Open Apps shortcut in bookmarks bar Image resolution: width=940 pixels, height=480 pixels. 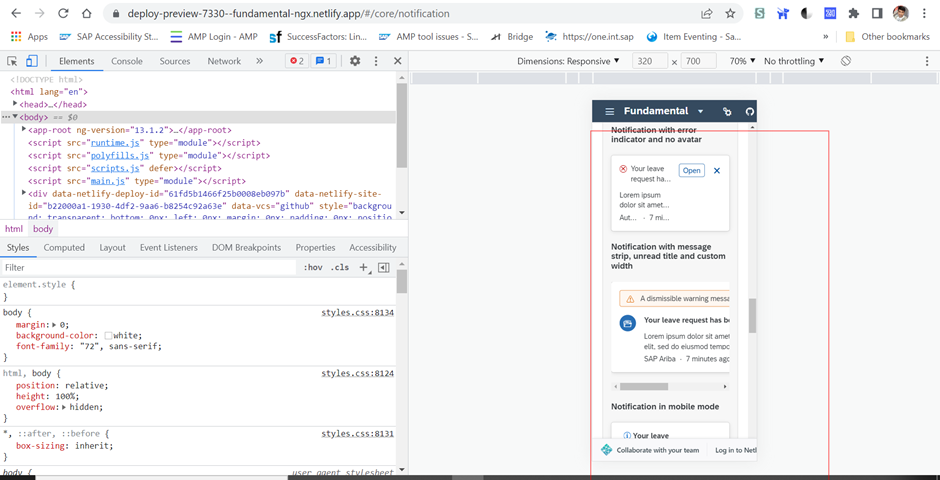tap(29, 37)
